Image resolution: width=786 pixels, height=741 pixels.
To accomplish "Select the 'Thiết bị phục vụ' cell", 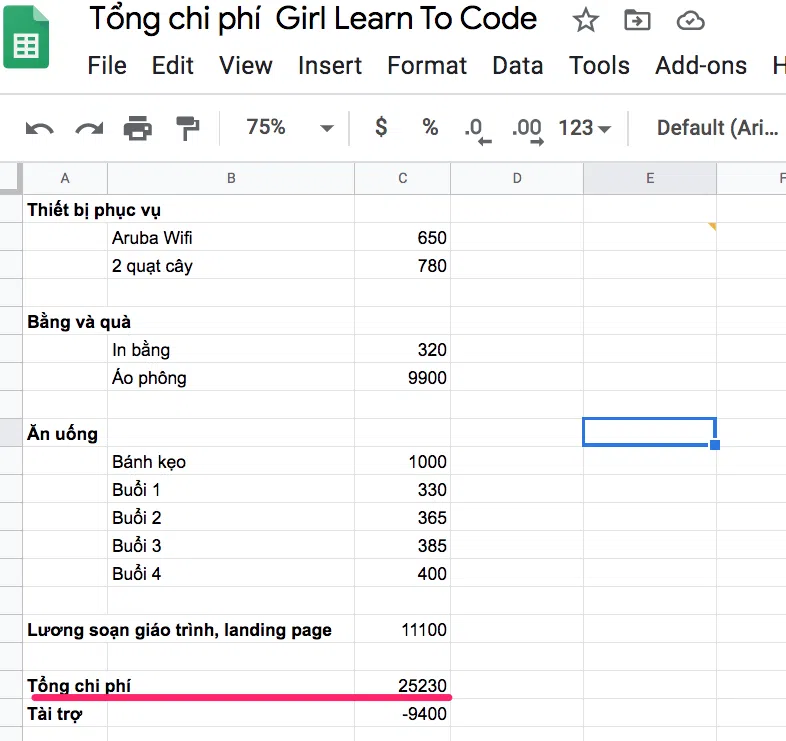I will click(x=65, y=210).
